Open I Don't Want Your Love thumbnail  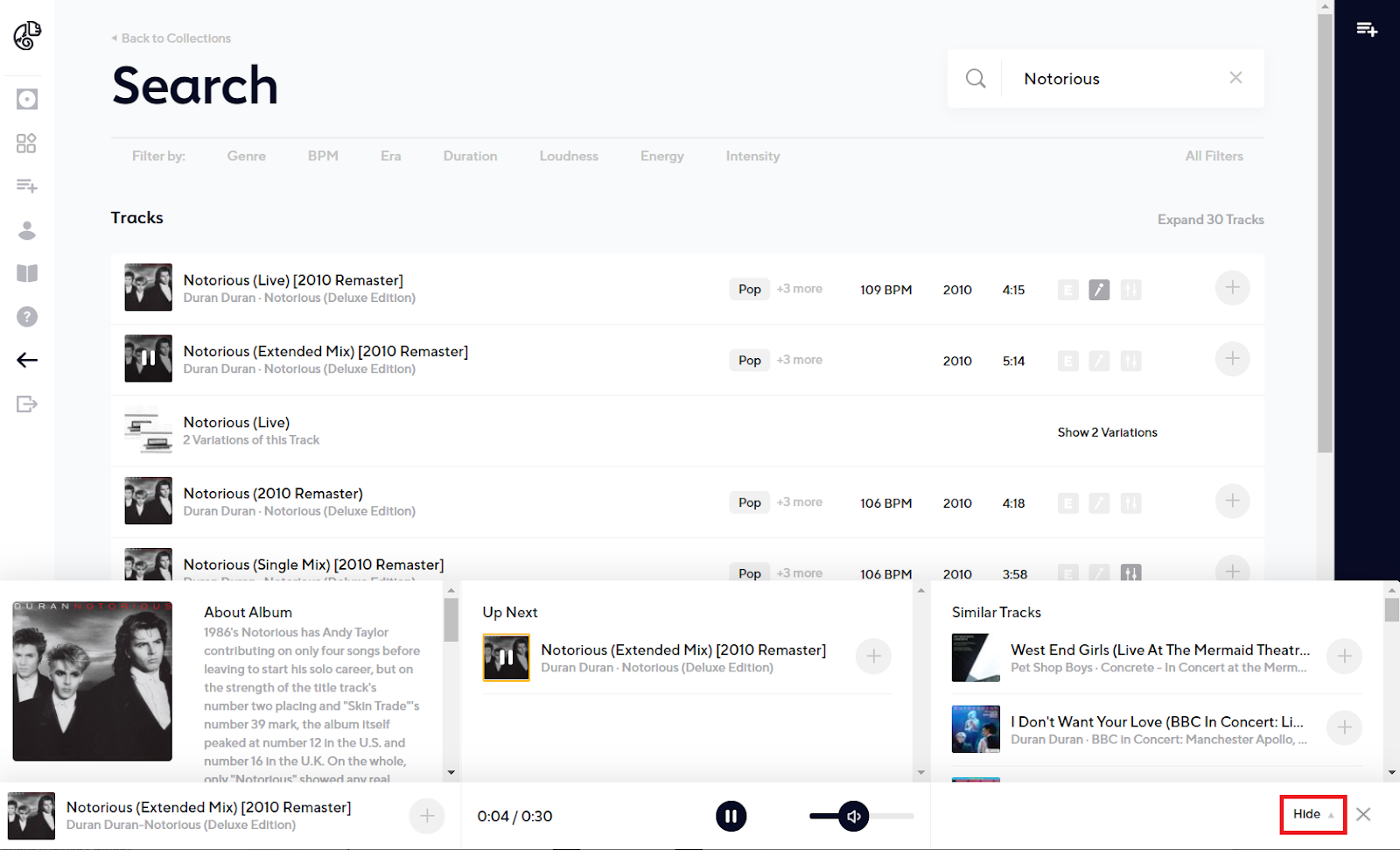point(976,729)
